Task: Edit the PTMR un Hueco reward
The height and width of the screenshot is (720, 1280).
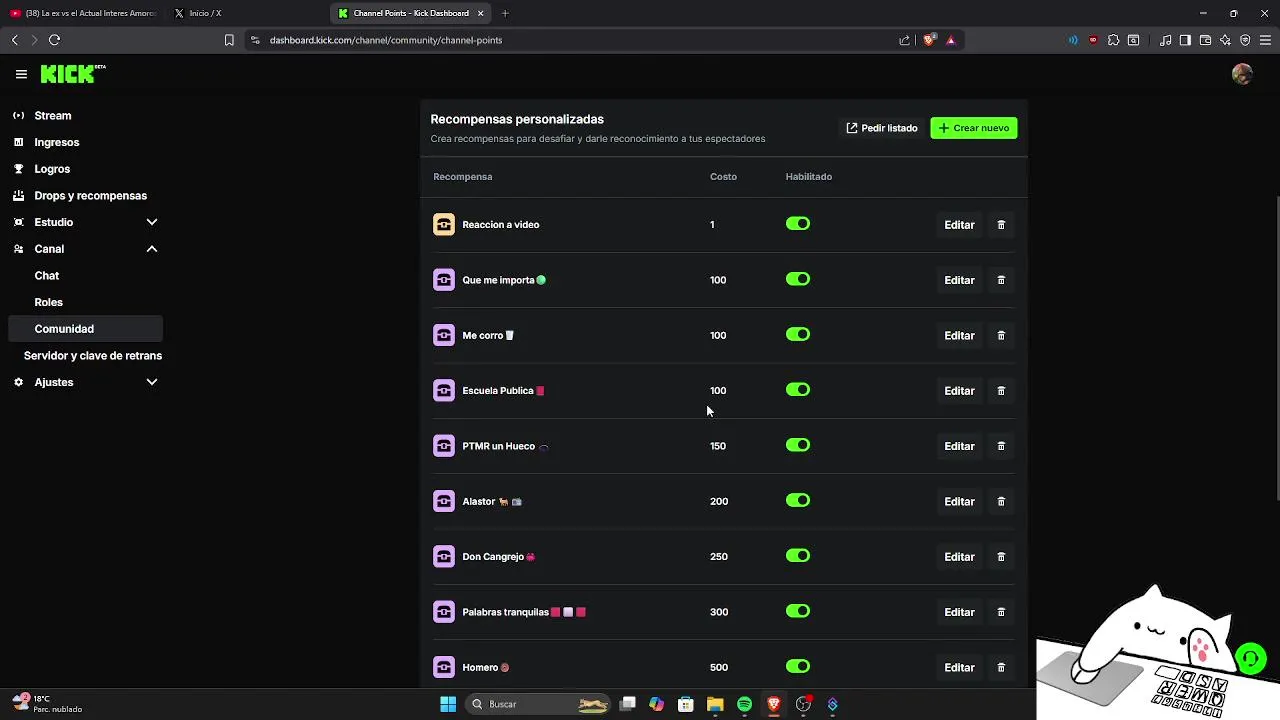Action: point(958,446)
